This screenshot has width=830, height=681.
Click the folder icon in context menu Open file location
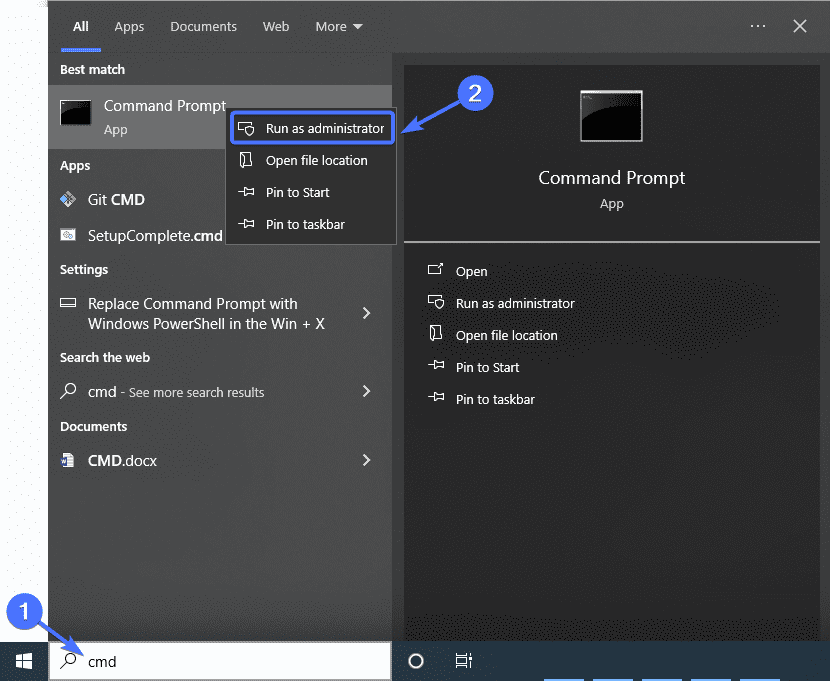click(246, 160)
